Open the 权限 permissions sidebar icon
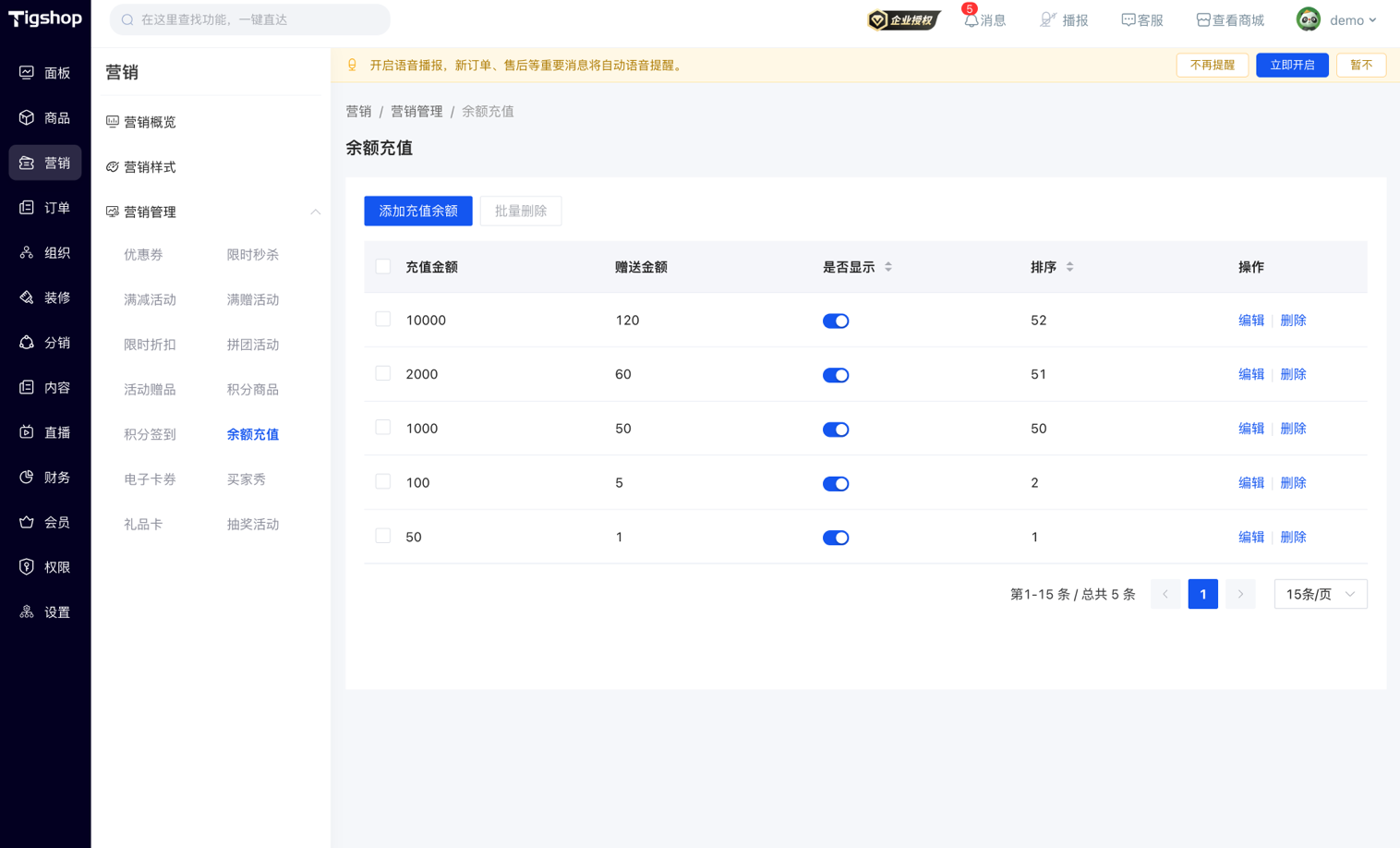This screenshot has width=1400, height=848. coord(27,567)
